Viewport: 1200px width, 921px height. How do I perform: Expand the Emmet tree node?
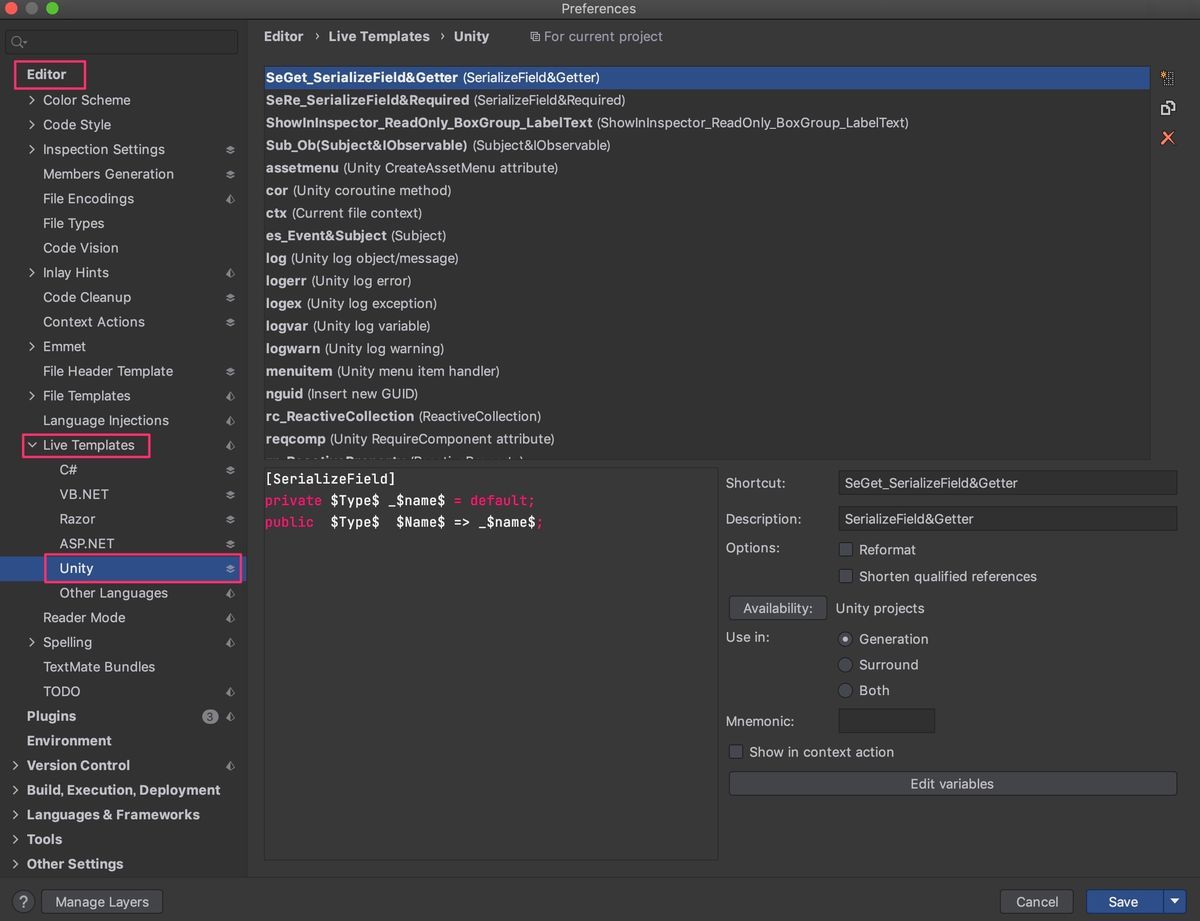[x=32, y=347]
